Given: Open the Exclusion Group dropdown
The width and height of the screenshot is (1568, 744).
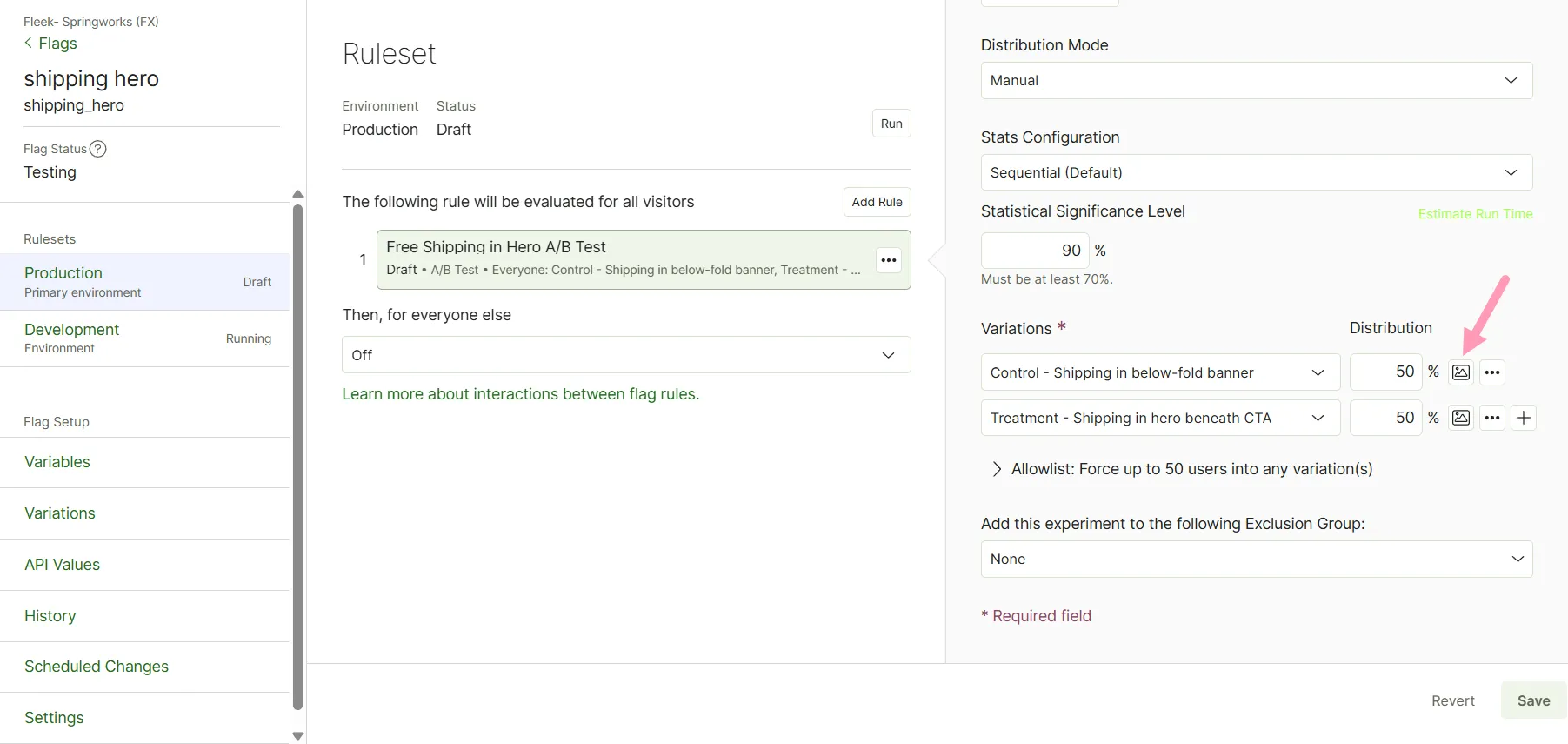Looking at the screenshot, I should click(x=1257, y=560).
